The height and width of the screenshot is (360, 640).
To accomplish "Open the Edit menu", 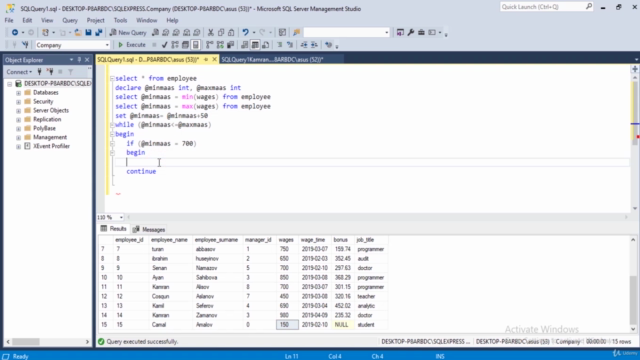I will (27, 20).
